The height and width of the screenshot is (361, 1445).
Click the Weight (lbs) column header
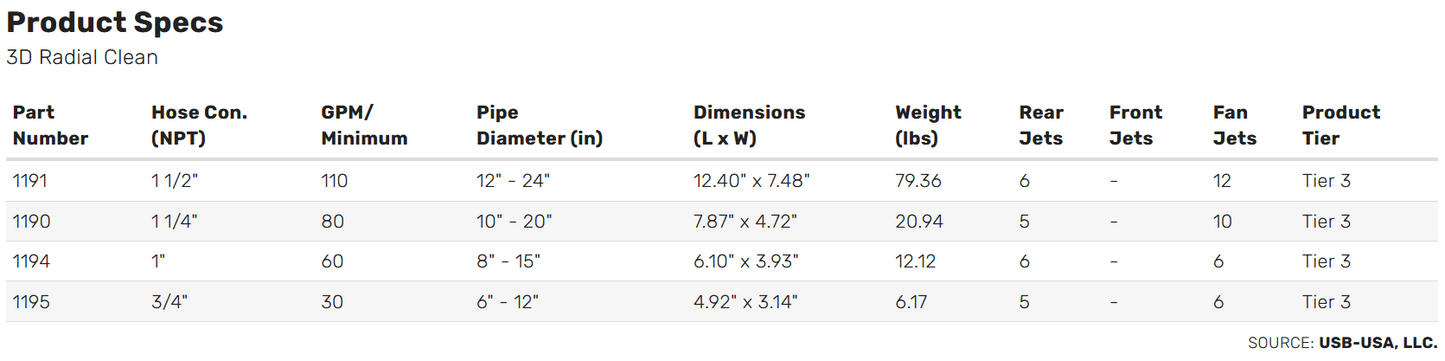pyautogui.click(x=928, y=125)
